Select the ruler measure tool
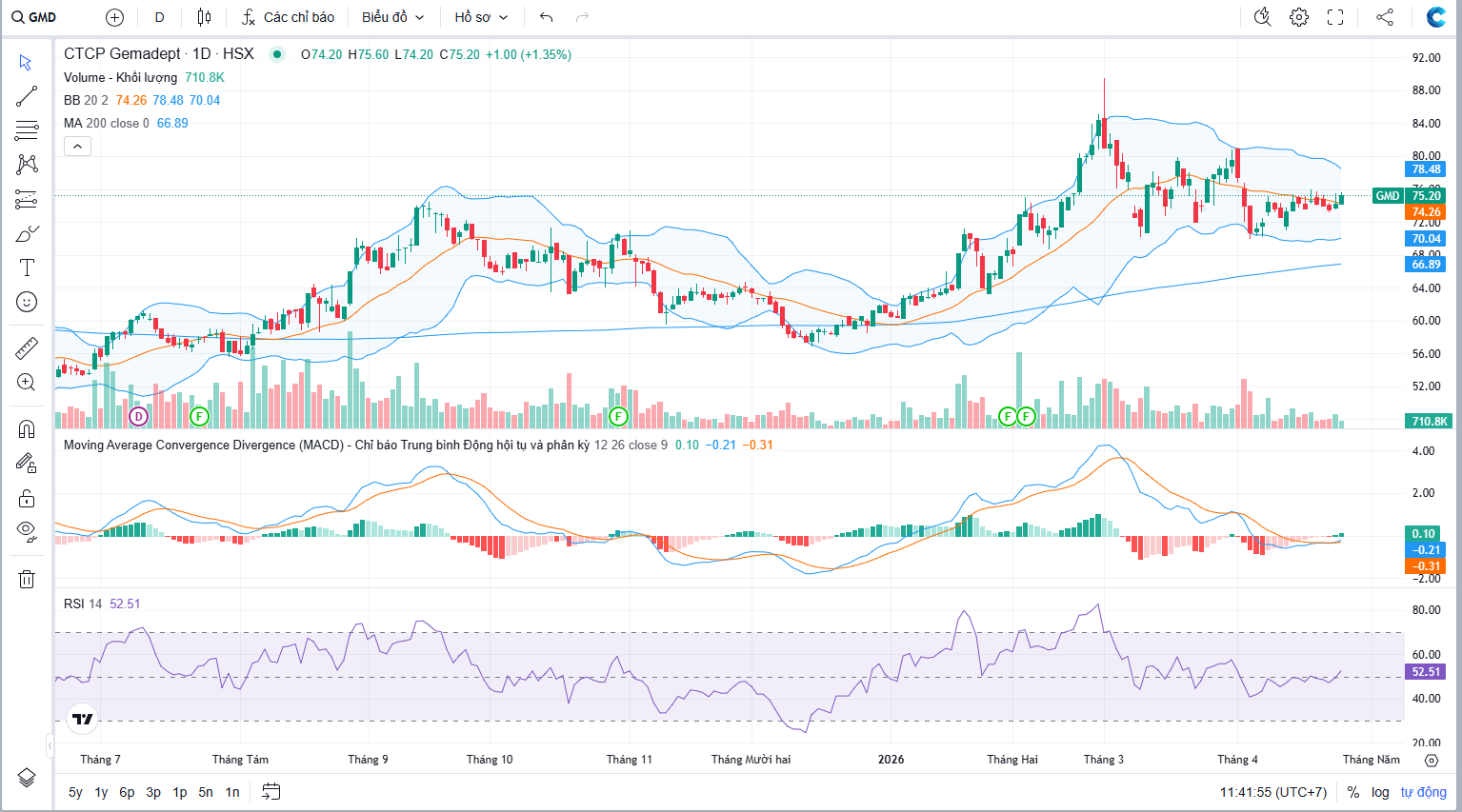Screen dimensions: 1462x812 pyautogui.click(x=27, y=348)
